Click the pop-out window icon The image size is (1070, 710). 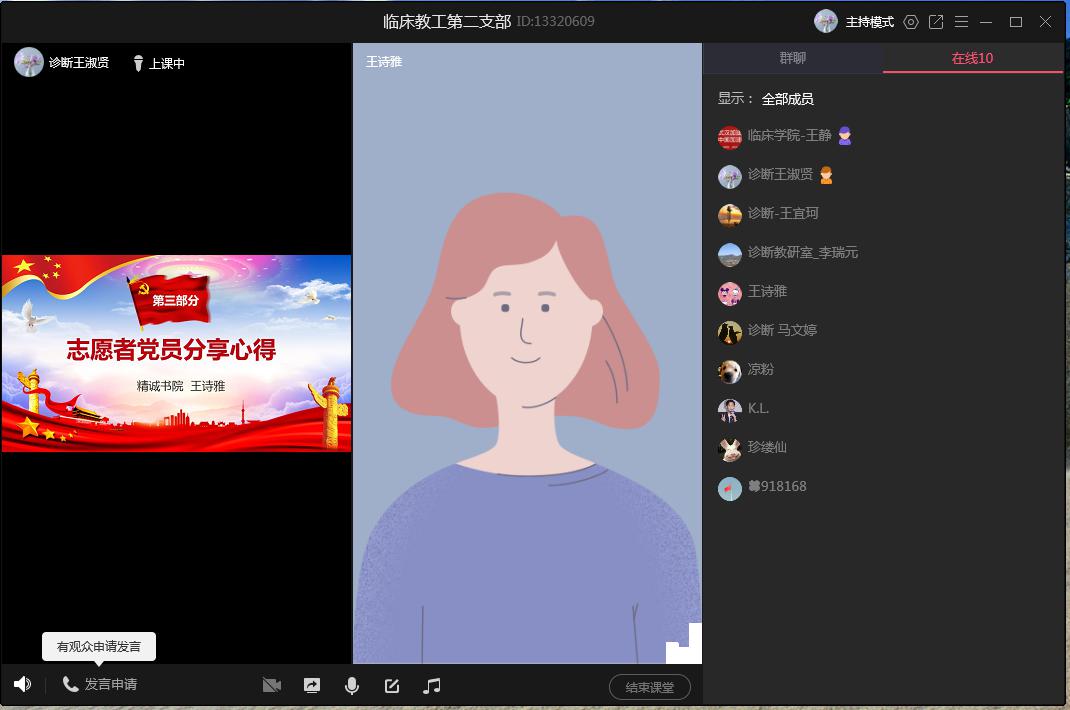point(936,22)
